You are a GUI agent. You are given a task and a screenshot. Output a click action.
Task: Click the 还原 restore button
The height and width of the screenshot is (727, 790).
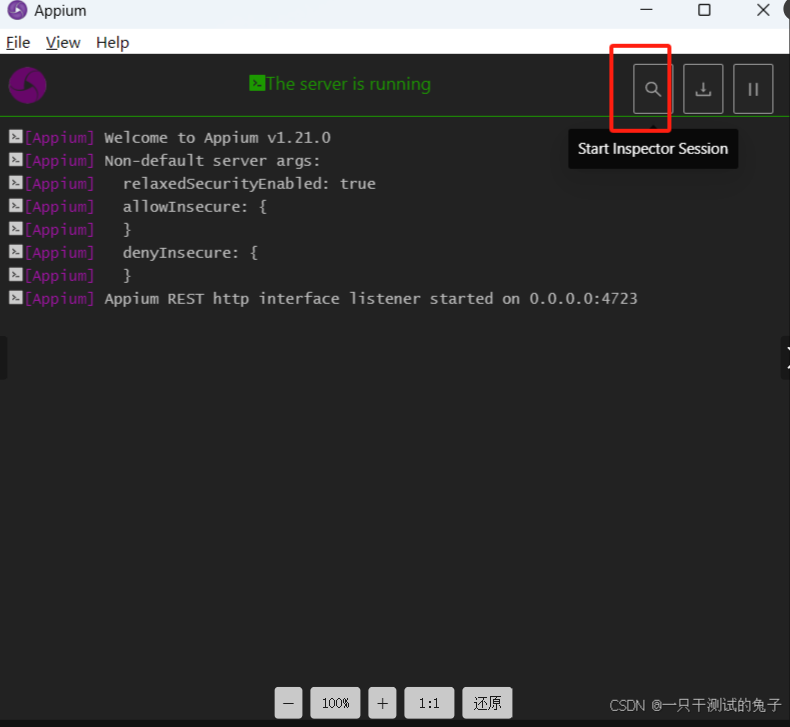487,703
